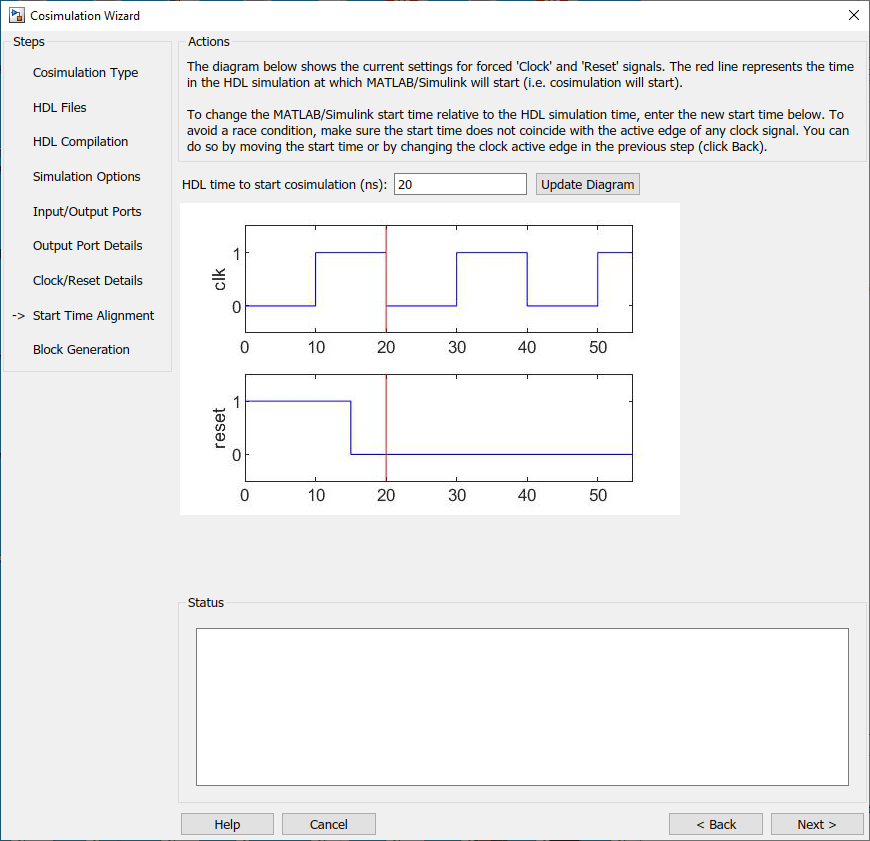The width and height of the screenshot is (870, 841).
Task: Select the Block Generation step
Action: coord(81,349)
